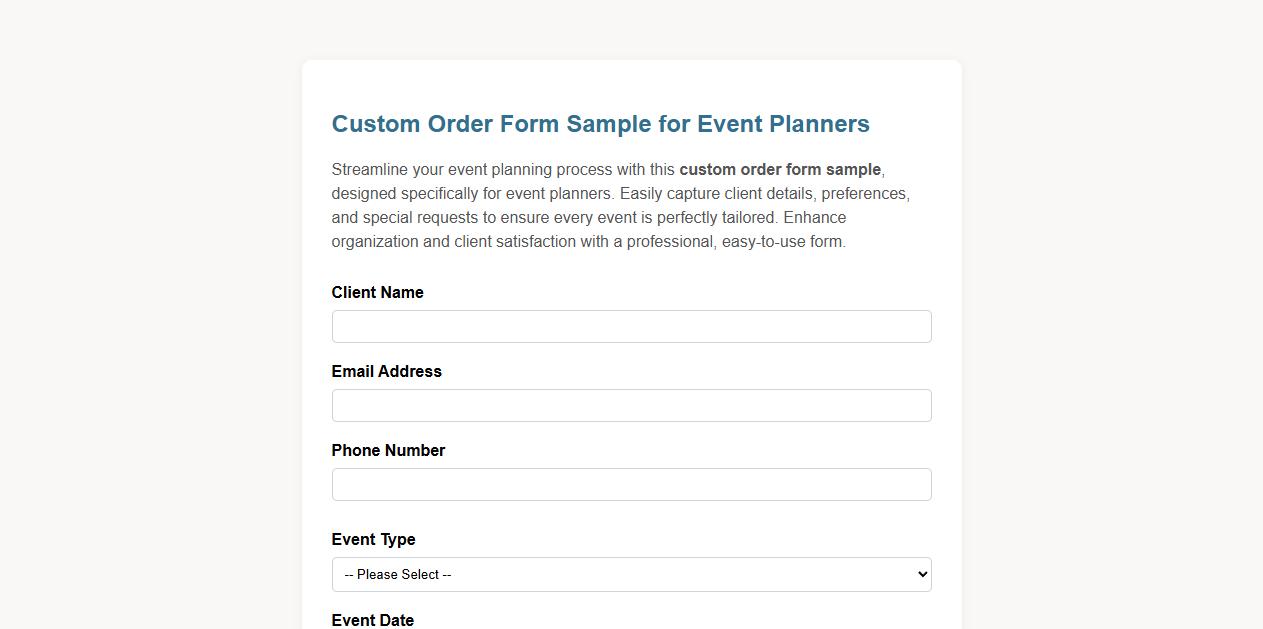Click the bold "custom order form sample" text
The width and height of the screenshot is (1263, 629).
coord(780,169)
